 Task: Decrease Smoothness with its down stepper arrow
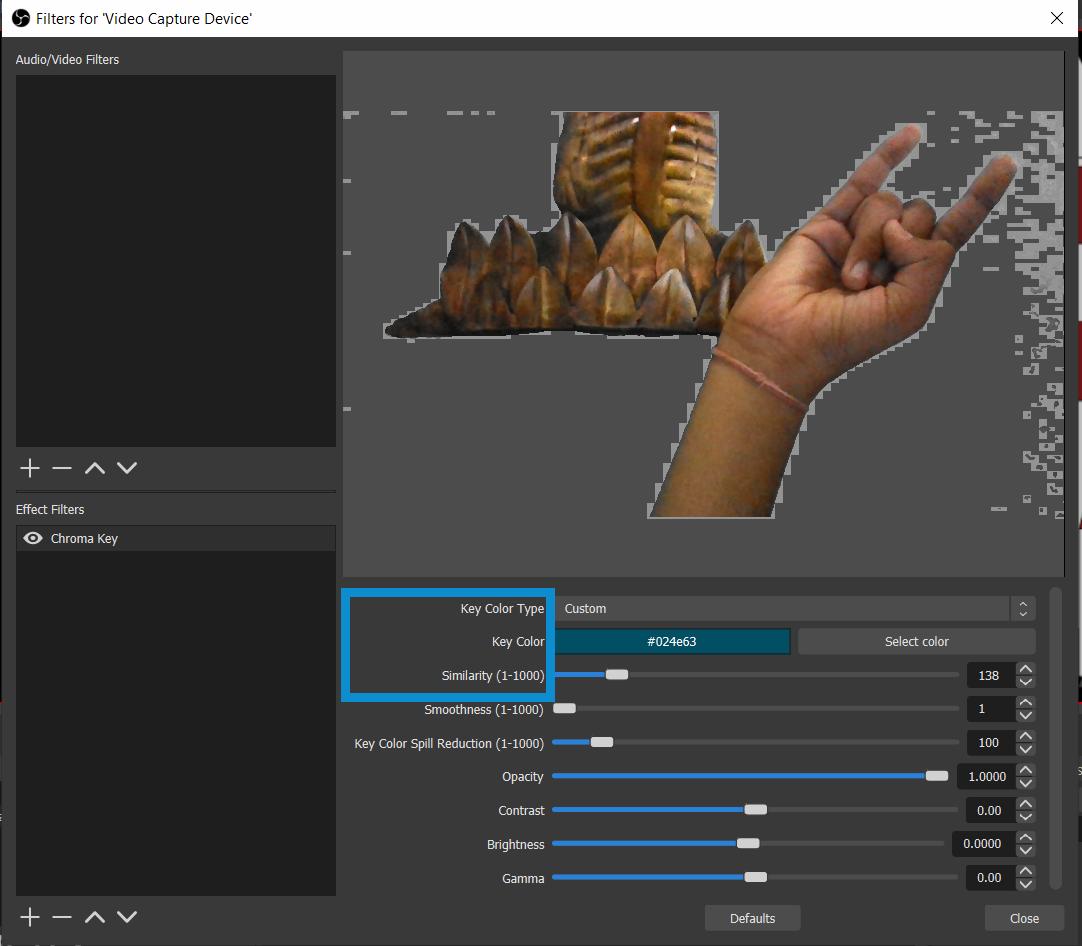coord(1025,715)
